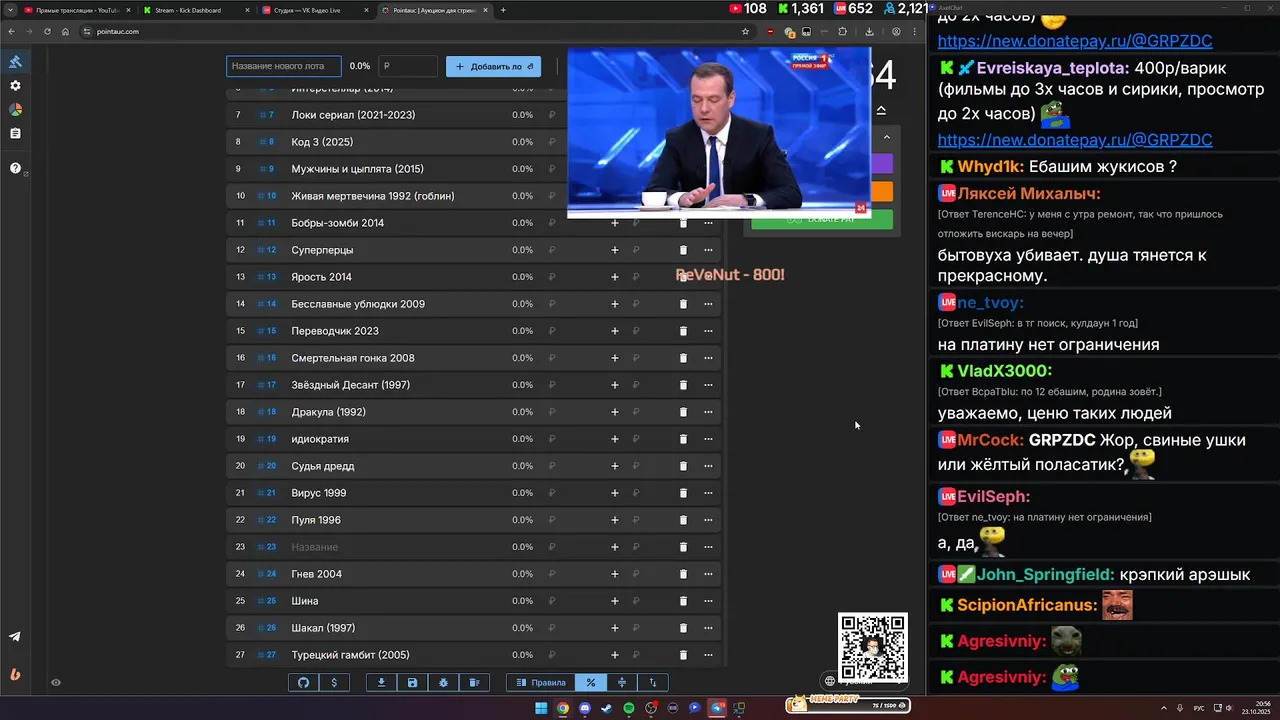
Task: Select lot name Живая мертвечина 1992 (гоблин)
Action: point(373,196)
